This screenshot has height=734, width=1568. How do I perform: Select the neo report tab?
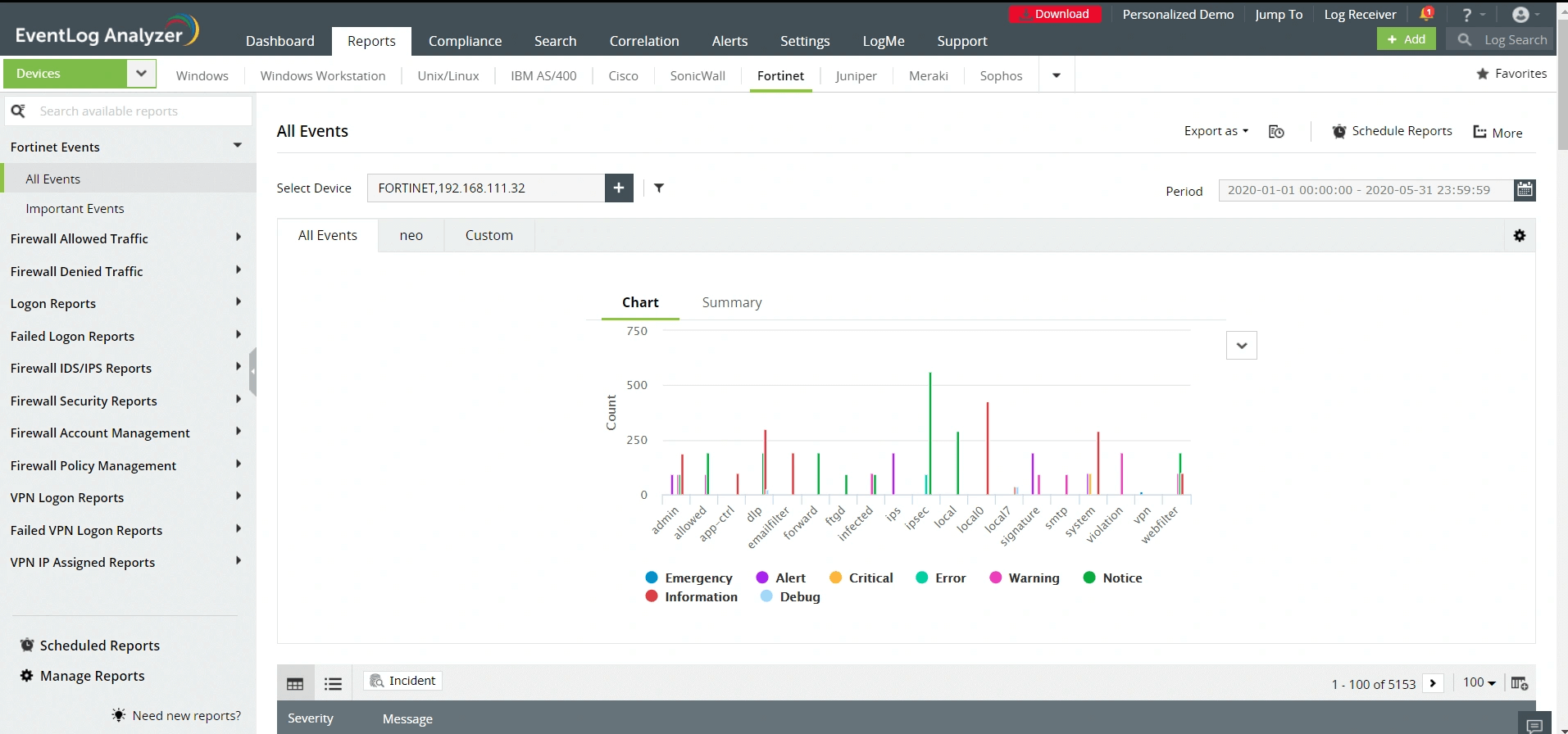coord(411,235)
